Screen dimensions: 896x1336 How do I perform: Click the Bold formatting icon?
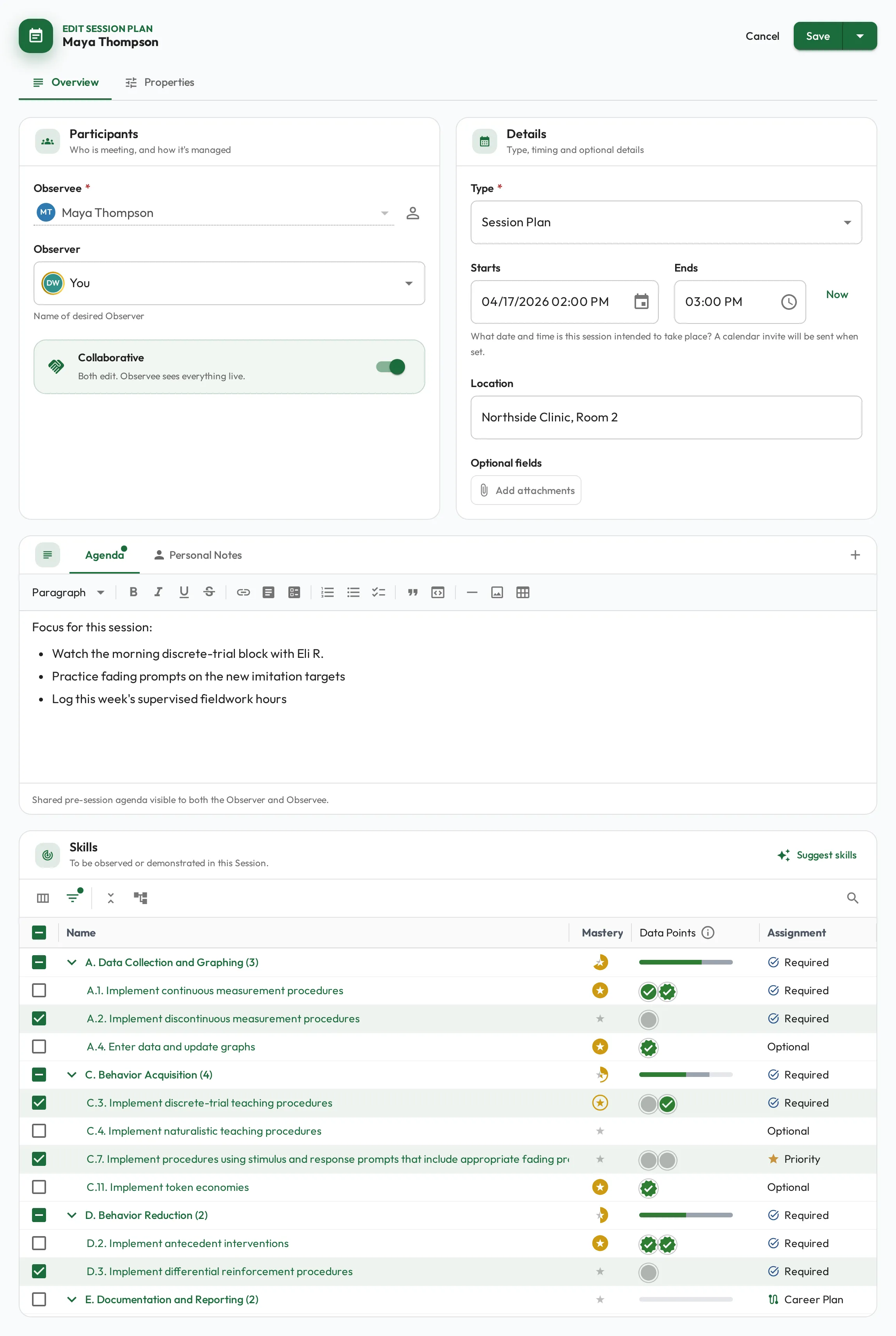coord(133,592)
